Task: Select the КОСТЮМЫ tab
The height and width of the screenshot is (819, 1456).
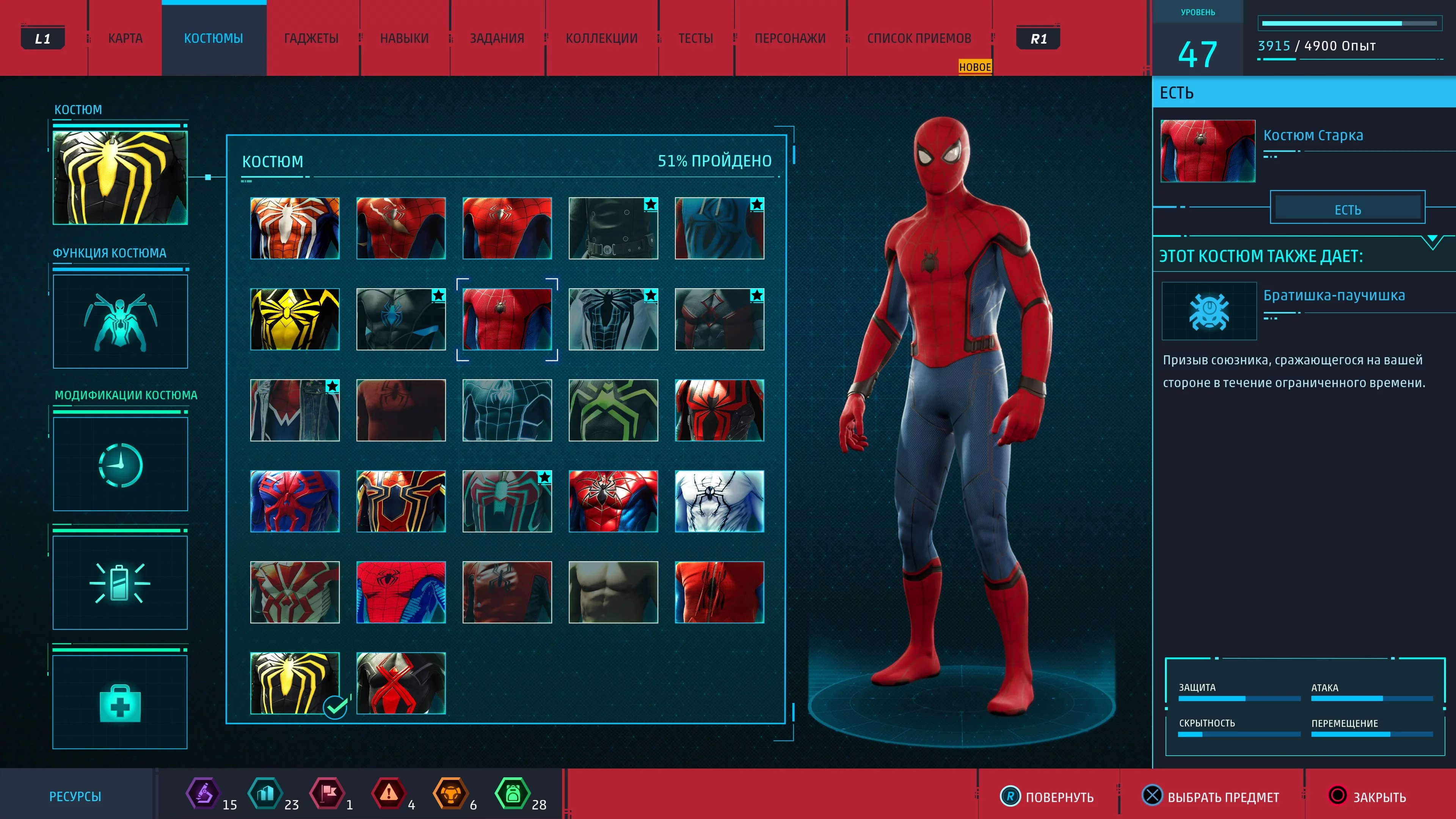Action: tap(213, 38)
